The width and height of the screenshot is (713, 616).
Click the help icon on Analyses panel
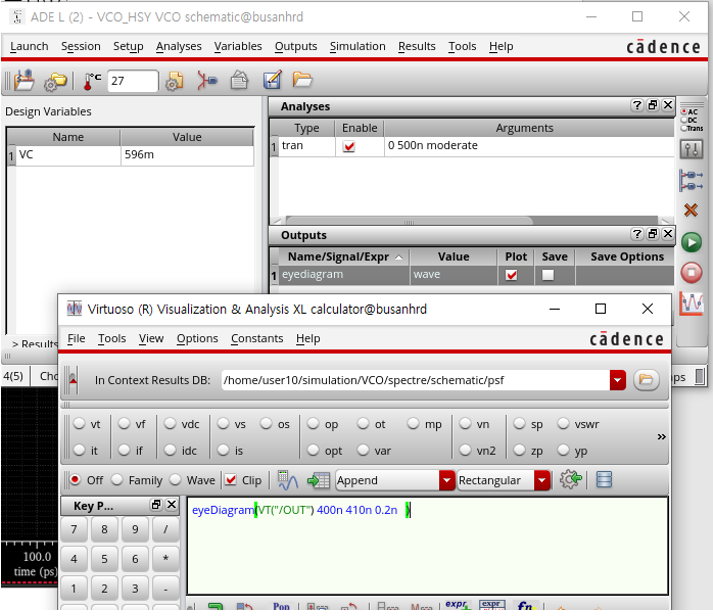point(637,105)
